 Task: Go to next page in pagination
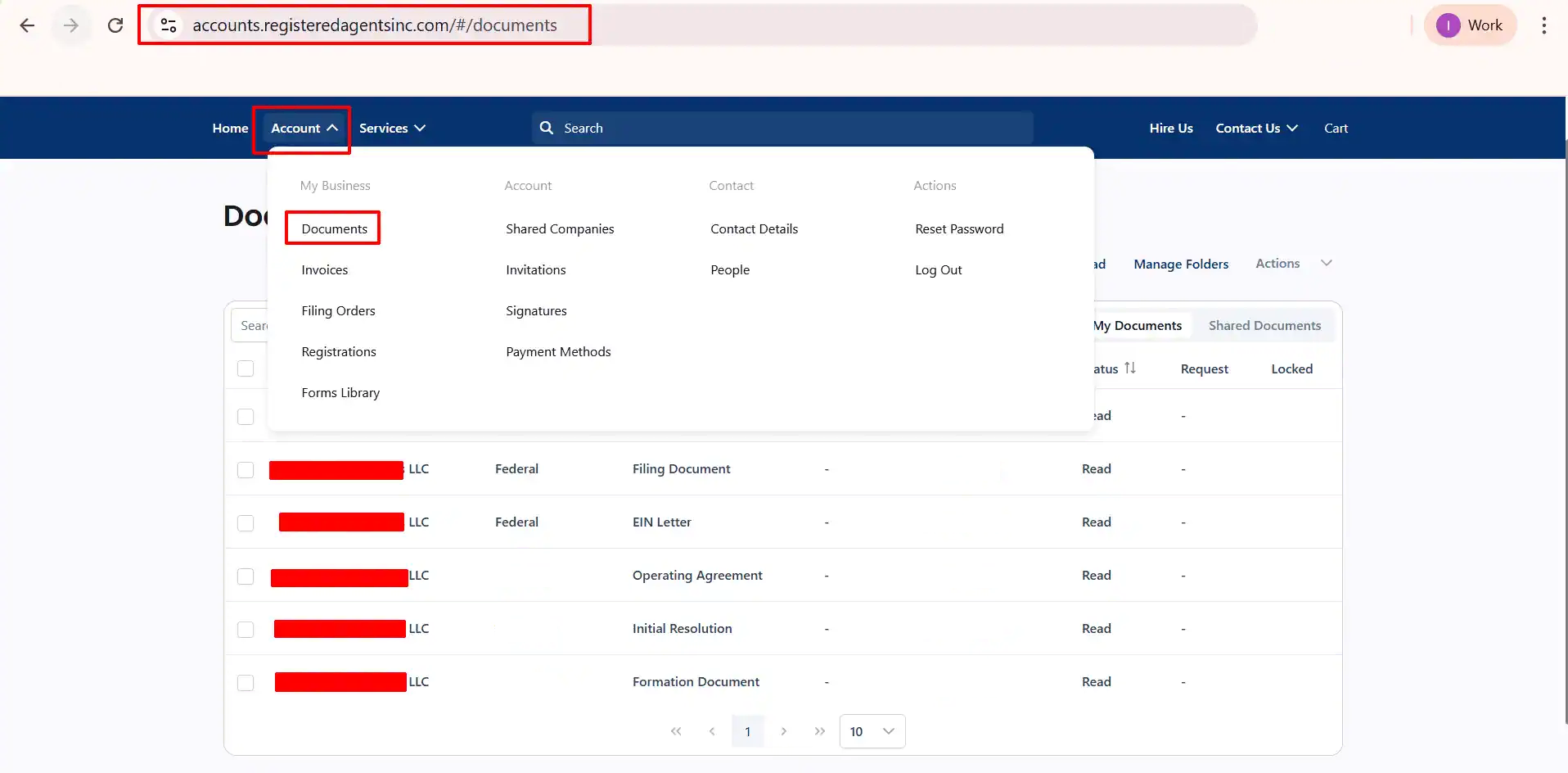[x=785, y=731]
